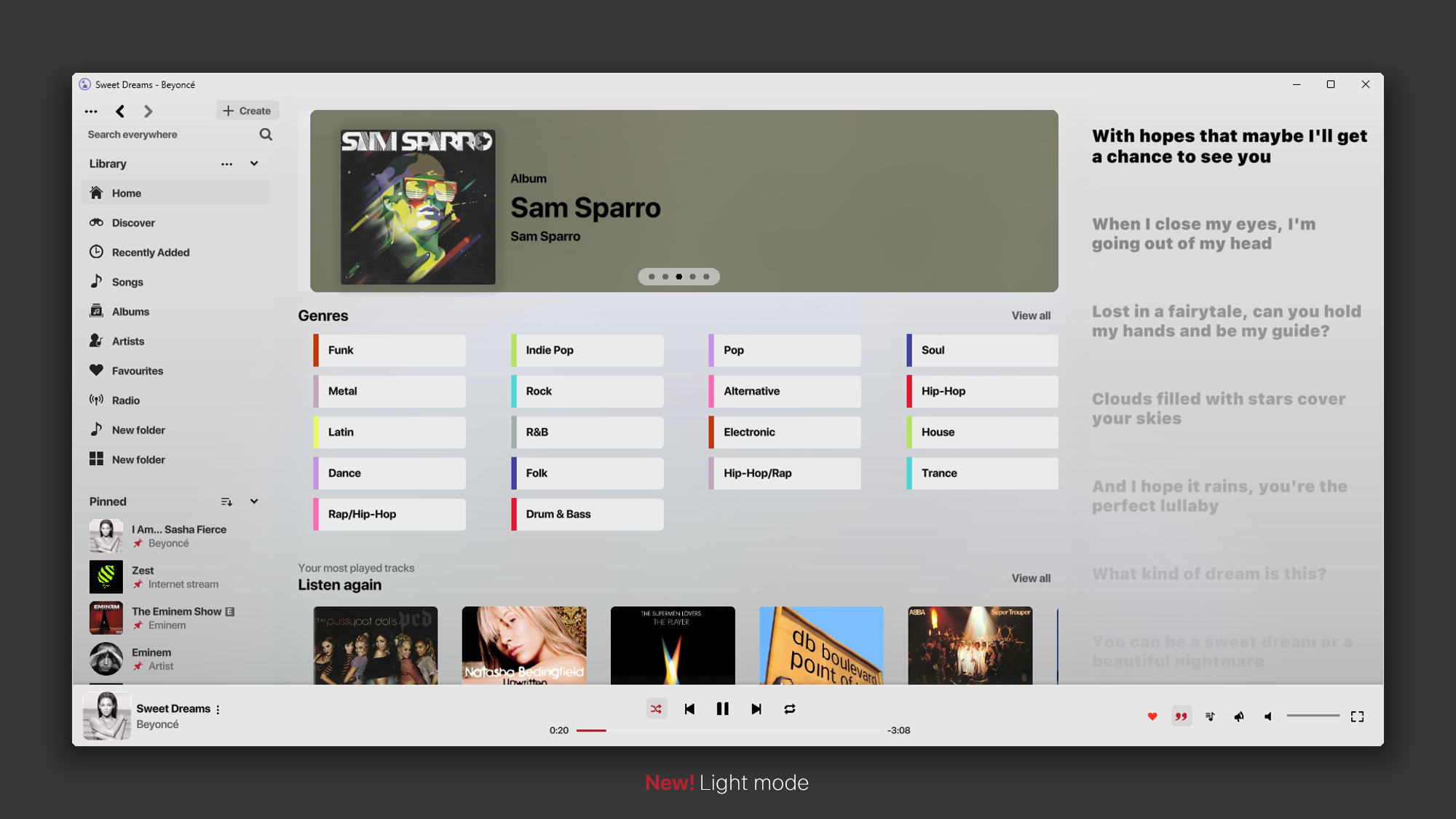Viewport: 1456px width, 819px height.
Task: Adjust the volume slider
Action: (x=1313, y=716)
